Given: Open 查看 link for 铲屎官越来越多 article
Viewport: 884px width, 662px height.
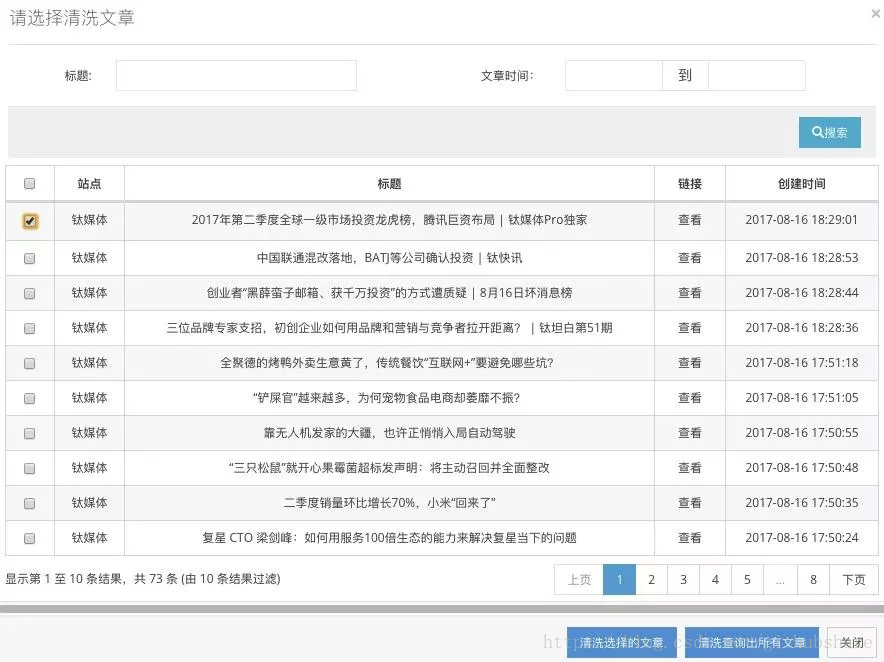Looking at the screenshot, I should [x=689, y=398].
